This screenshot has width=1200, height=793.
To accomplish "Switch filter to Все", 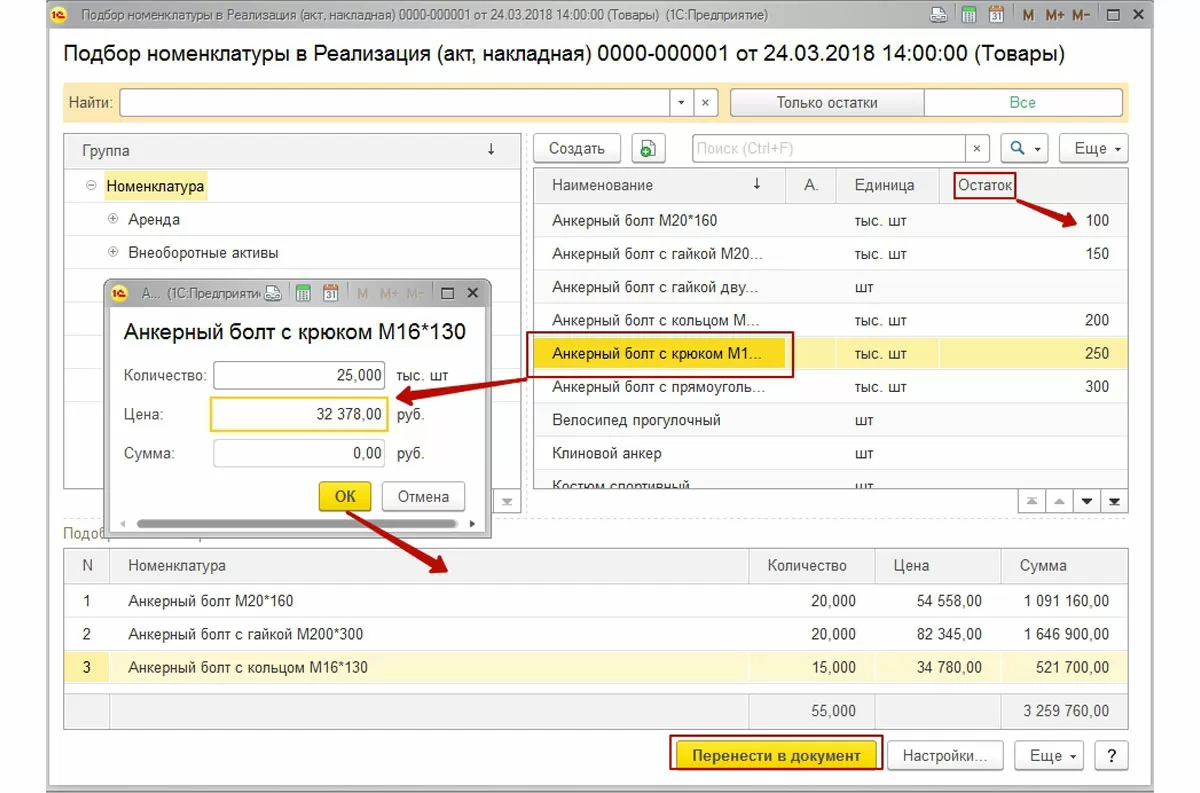I will click(x=1022, y=102).
